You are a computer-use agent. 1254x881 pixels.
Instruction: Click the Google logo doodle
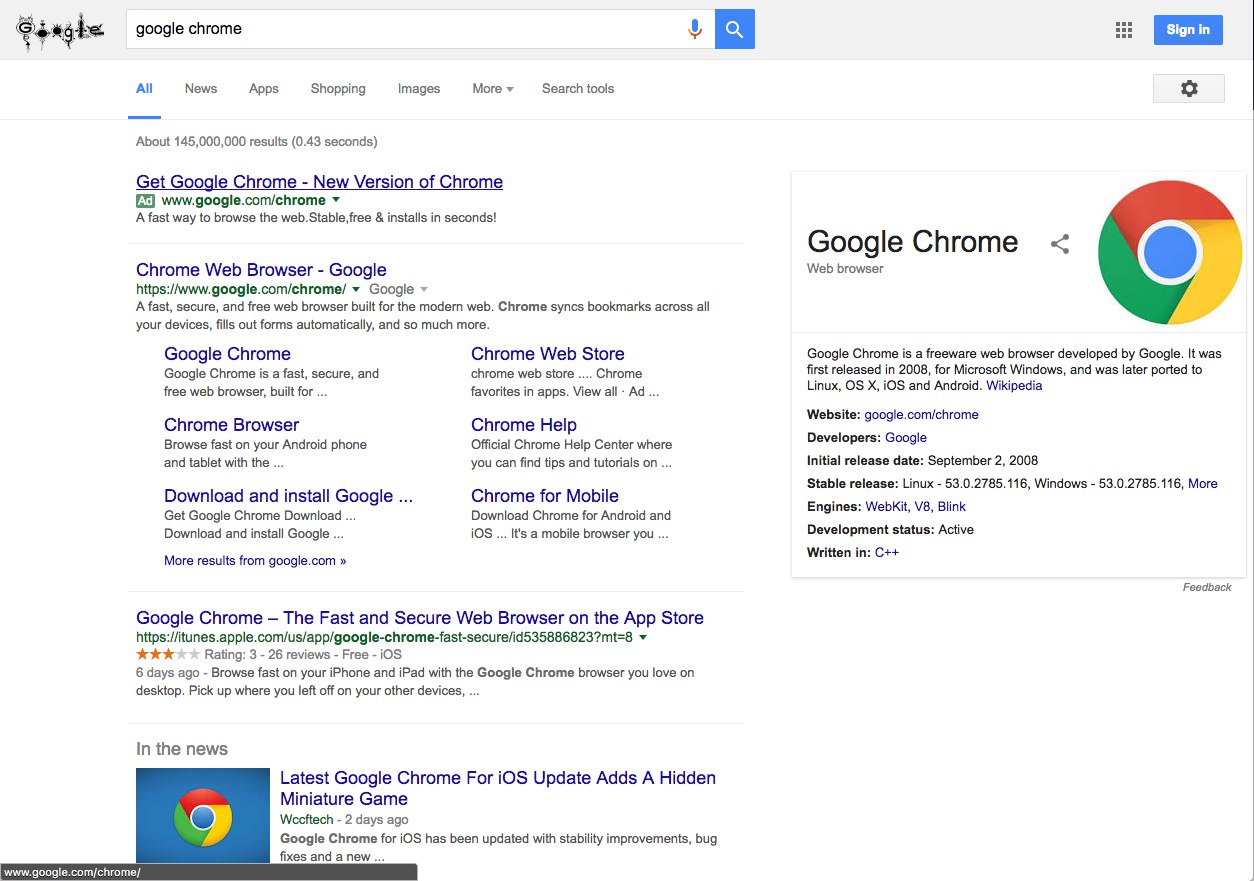pos(60,30)
